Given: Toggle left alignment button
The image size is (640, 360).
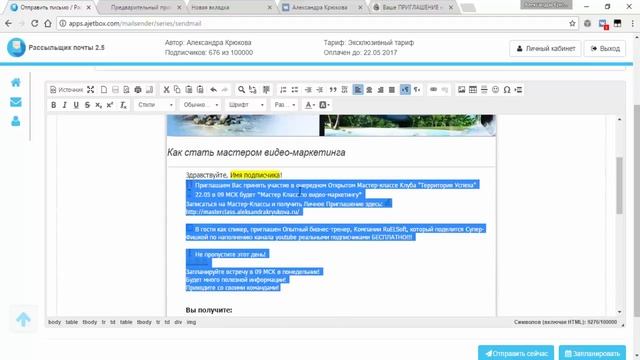Looking at the screenshot, I should coord(358,90).
